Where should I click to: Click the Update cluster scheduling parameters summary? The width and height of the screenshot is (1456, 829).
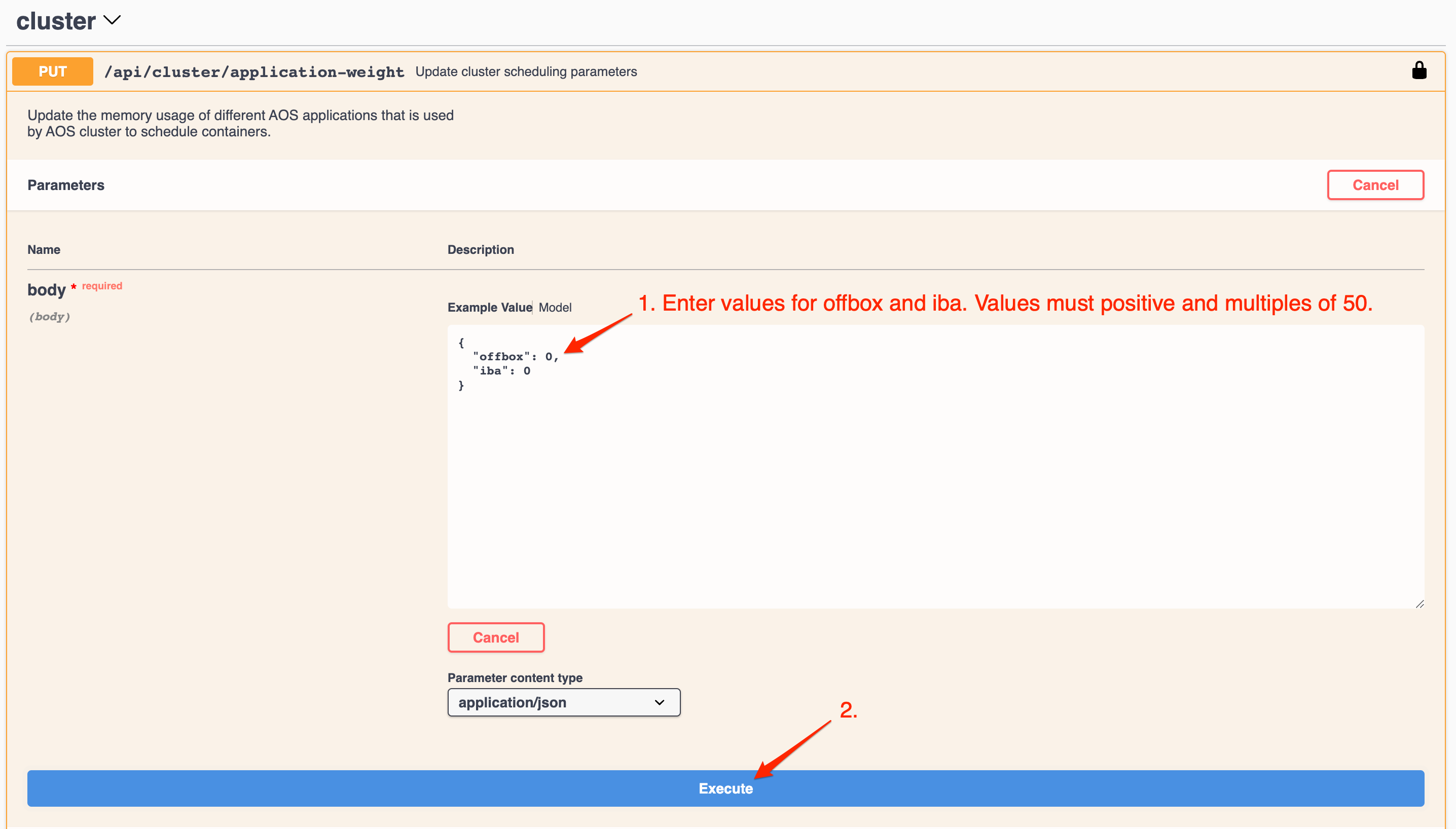[526, 72]
